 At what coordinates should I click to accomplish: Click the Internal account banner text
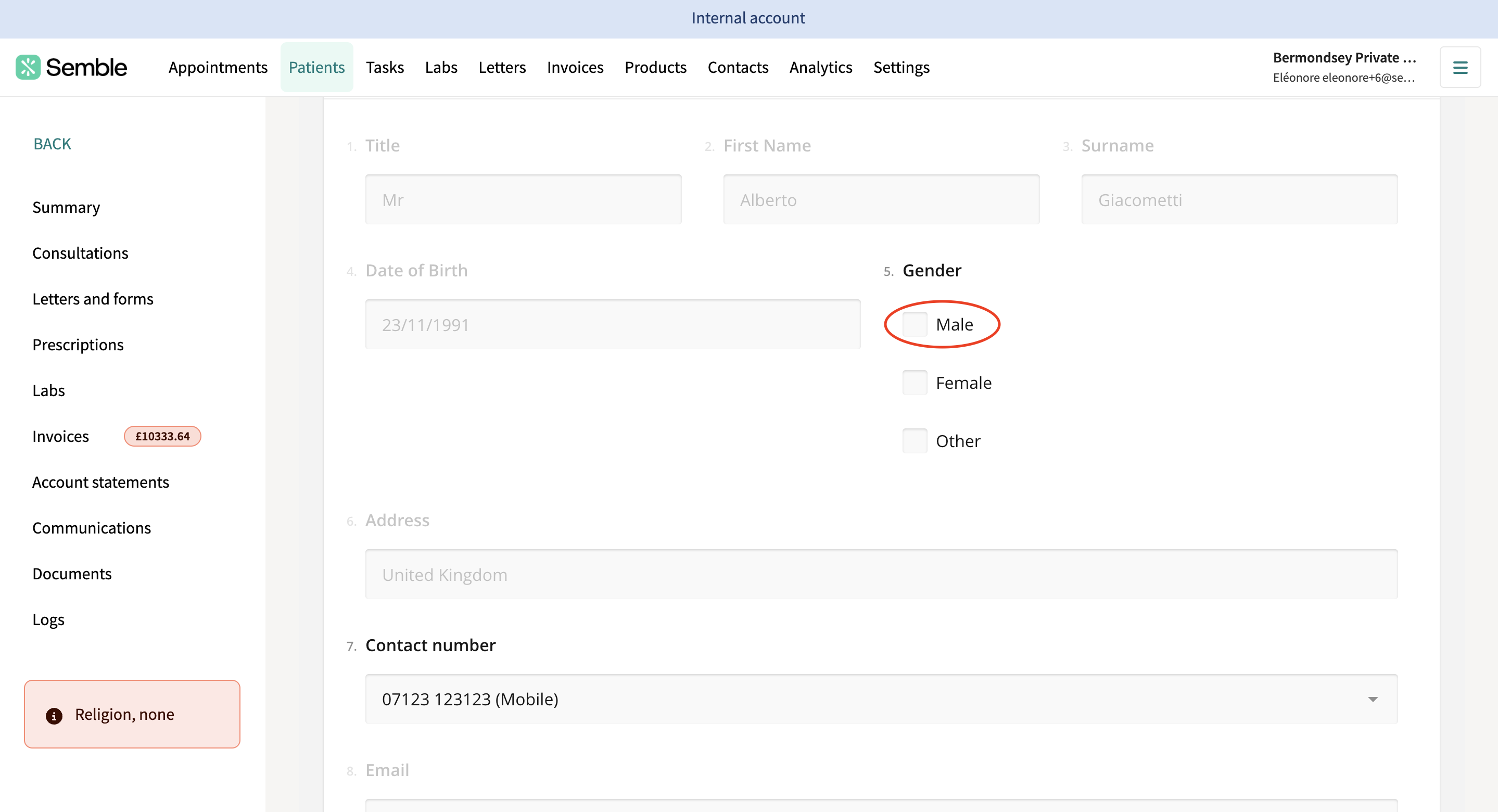[x=748, y=18]
